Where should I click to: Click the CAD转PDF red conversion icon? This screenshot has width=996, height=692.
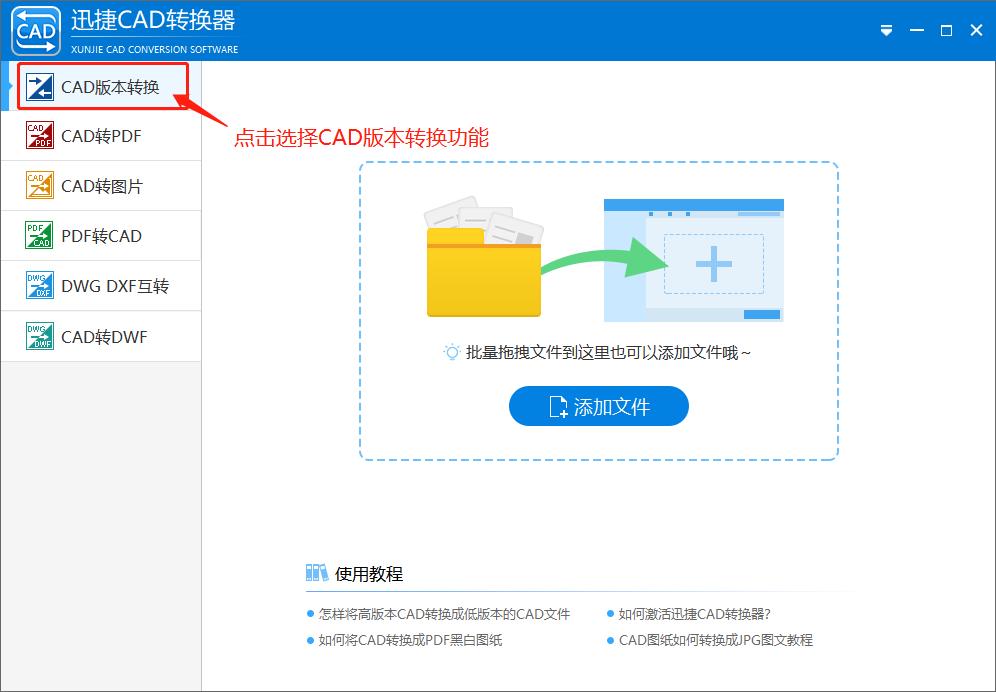coord(38,136)
